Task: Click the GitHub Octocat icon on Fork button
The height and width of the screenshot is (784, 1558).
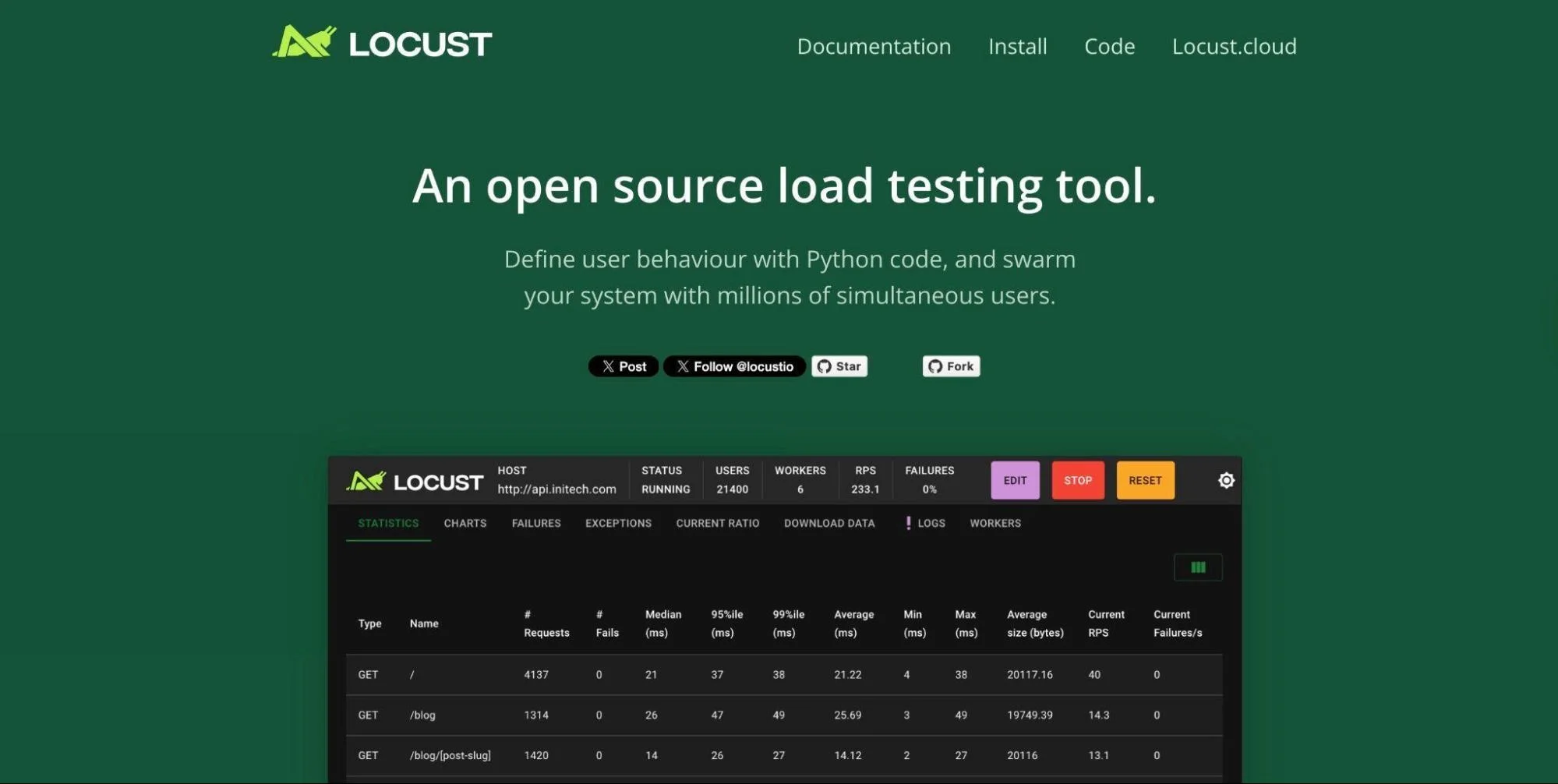Action: click(x=935, y=366)
